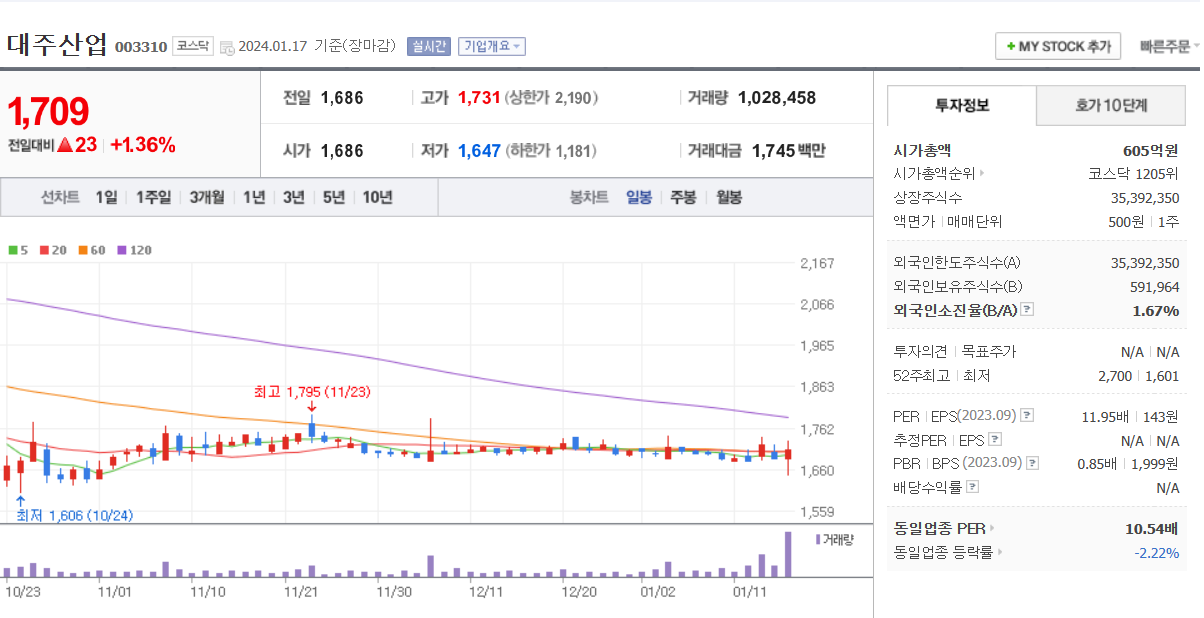This screenshot has width=1204, height=618.
Task: Click the 동일업종 PER link
Action: 939,528
